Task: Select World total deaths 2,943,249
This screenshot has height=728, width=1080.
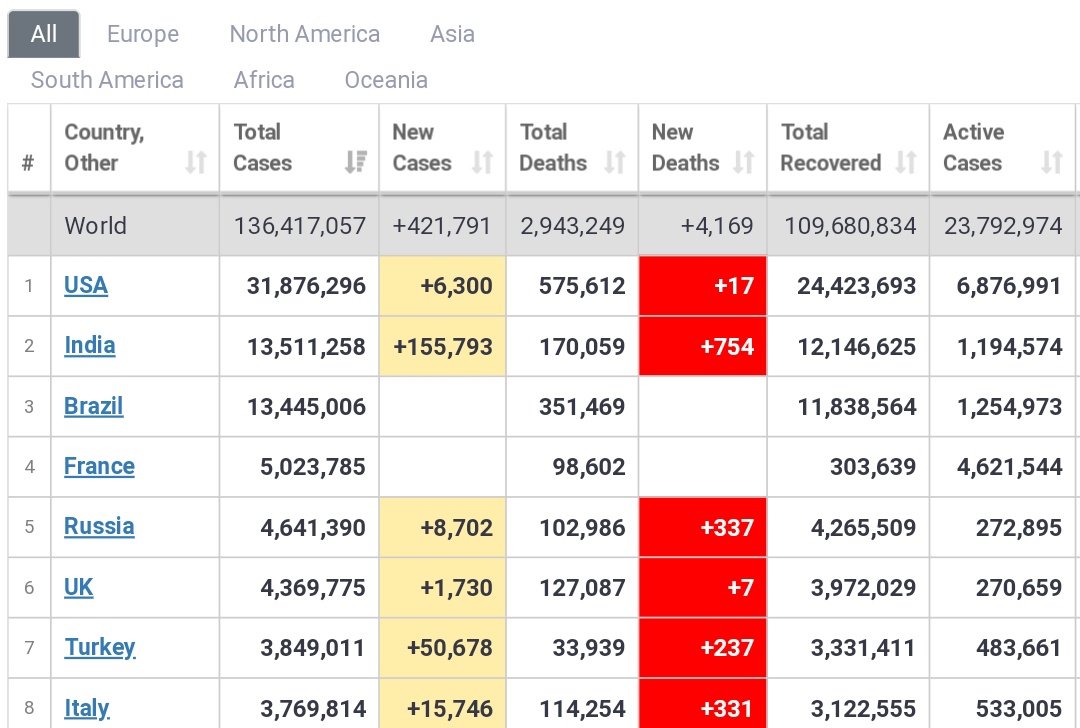Action: tap(572, 225)
